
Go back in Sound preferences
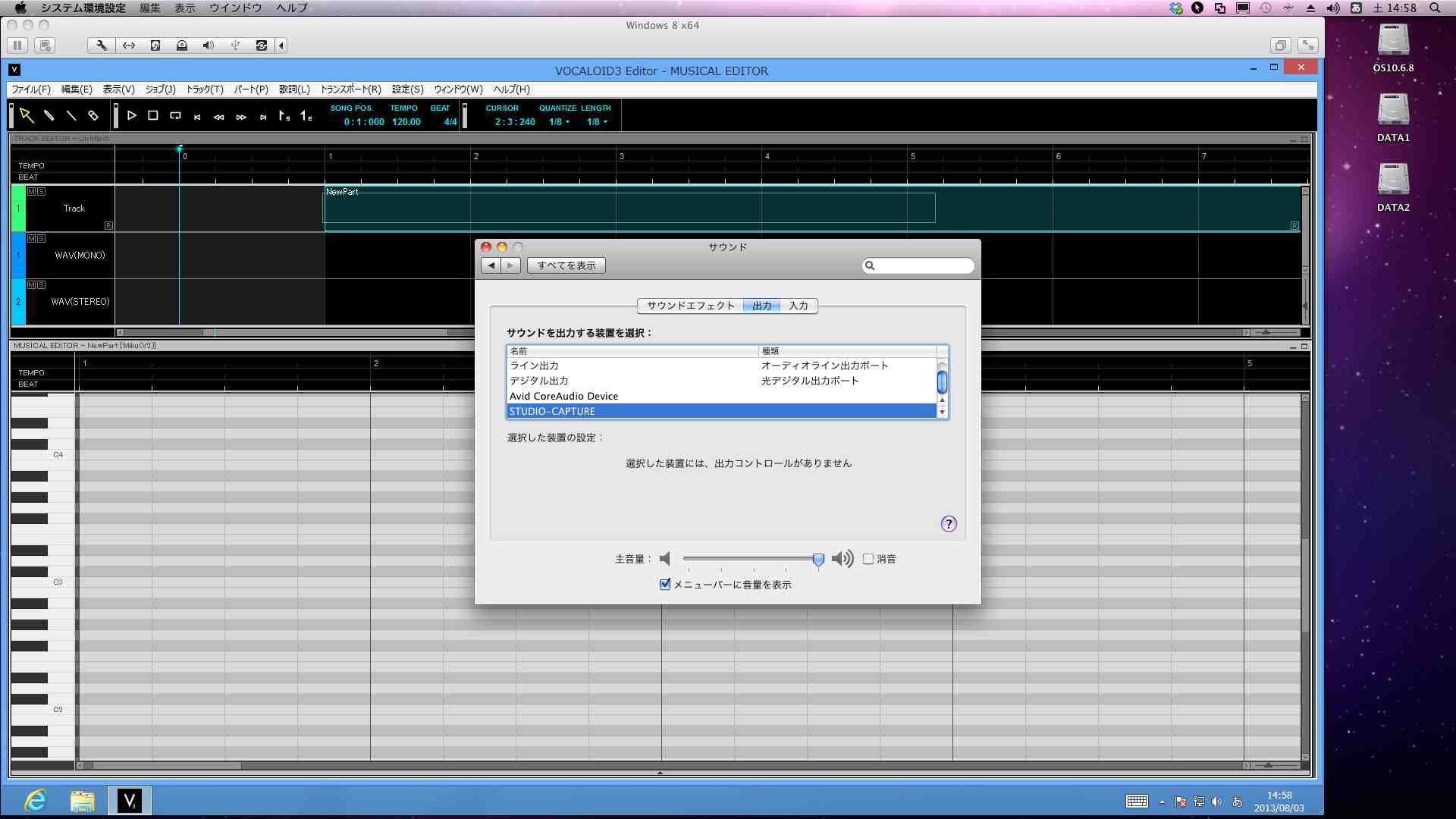(x=491, y=265)
